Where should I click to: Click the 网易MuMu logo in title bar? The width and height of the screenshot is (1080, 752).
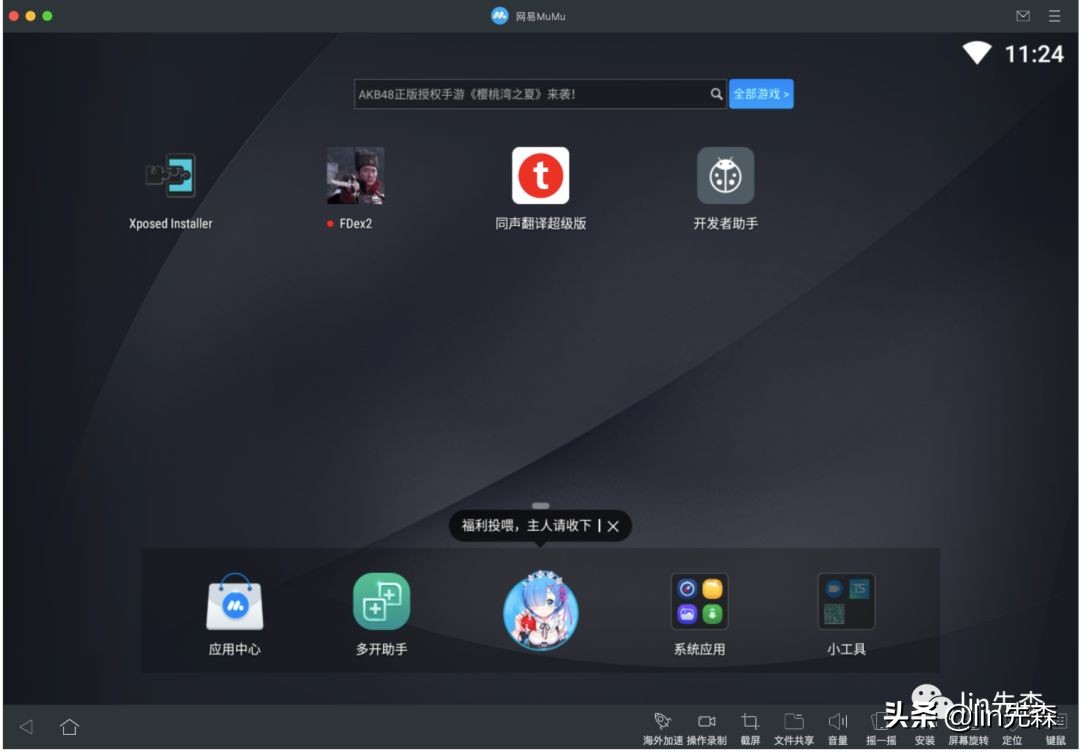pyautogui.click(x=499, y=16)
